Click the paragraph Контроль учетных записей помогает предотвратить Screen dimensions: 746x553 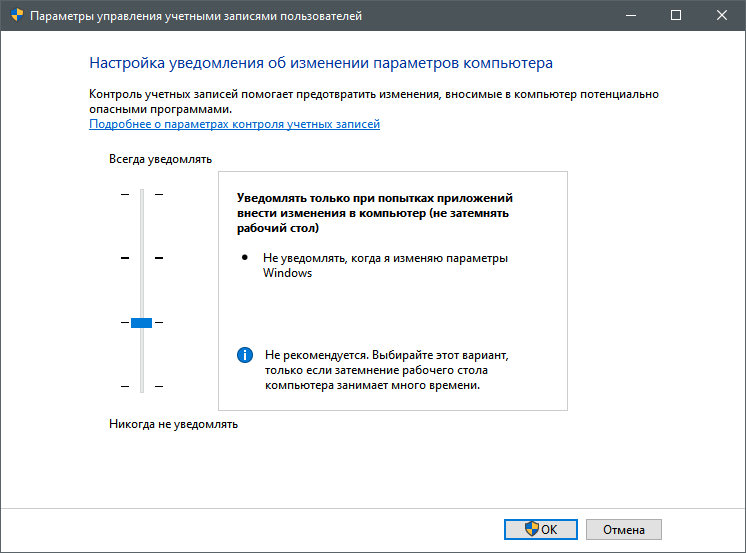[374, 101]
